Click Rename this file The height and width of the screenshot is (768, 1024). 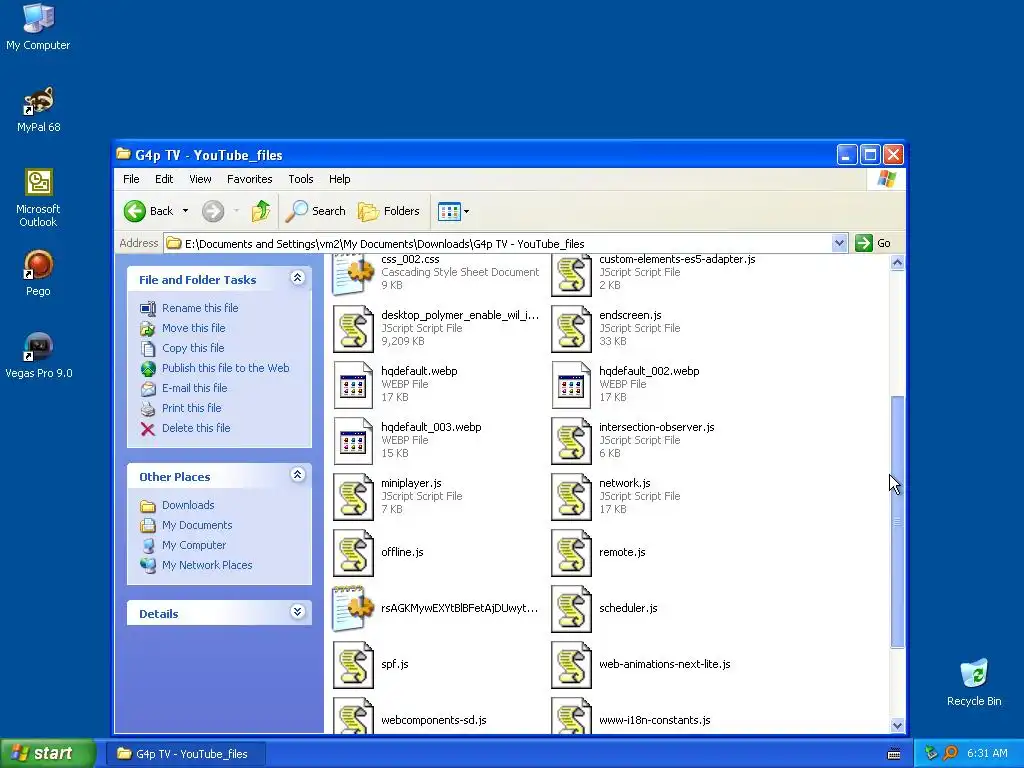coord(200,308)
